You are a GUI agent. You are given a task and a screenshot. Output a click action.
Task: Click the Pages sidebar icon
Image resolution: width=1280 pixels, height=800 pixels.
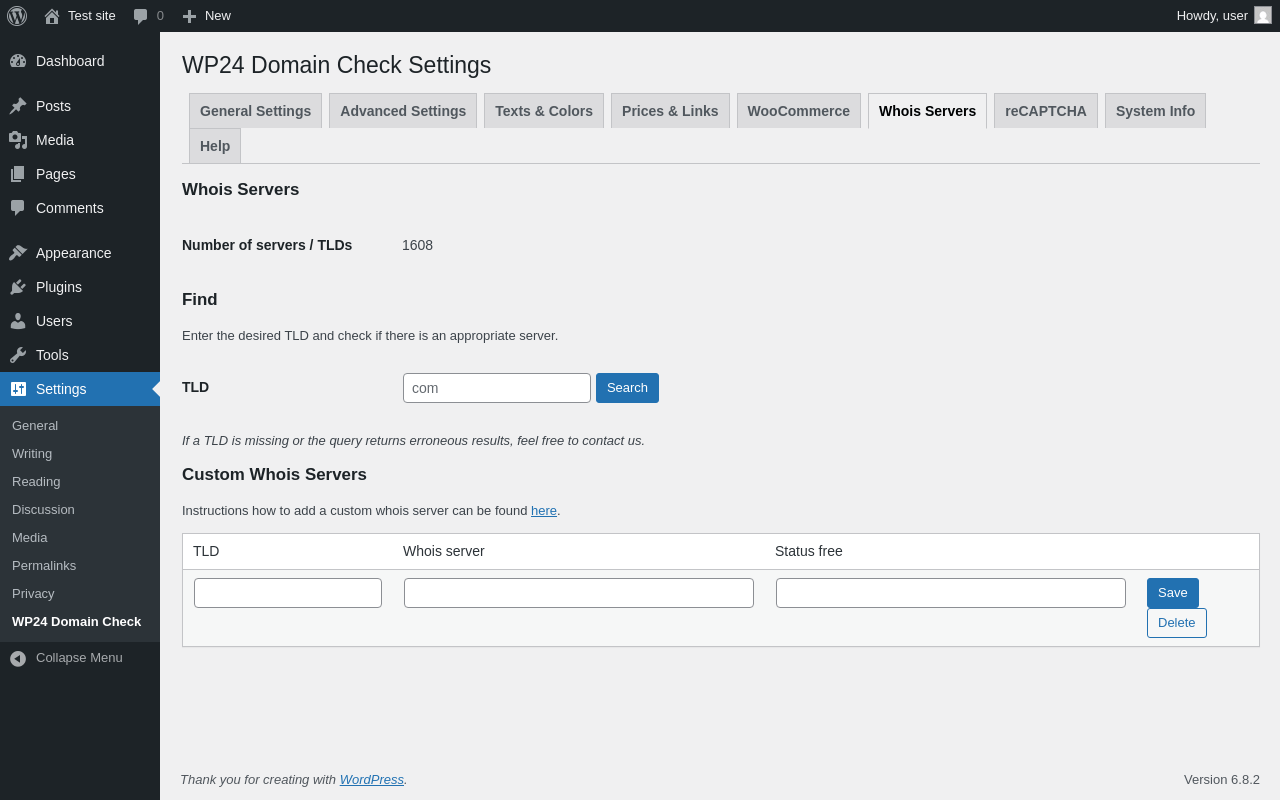[18, 174]
